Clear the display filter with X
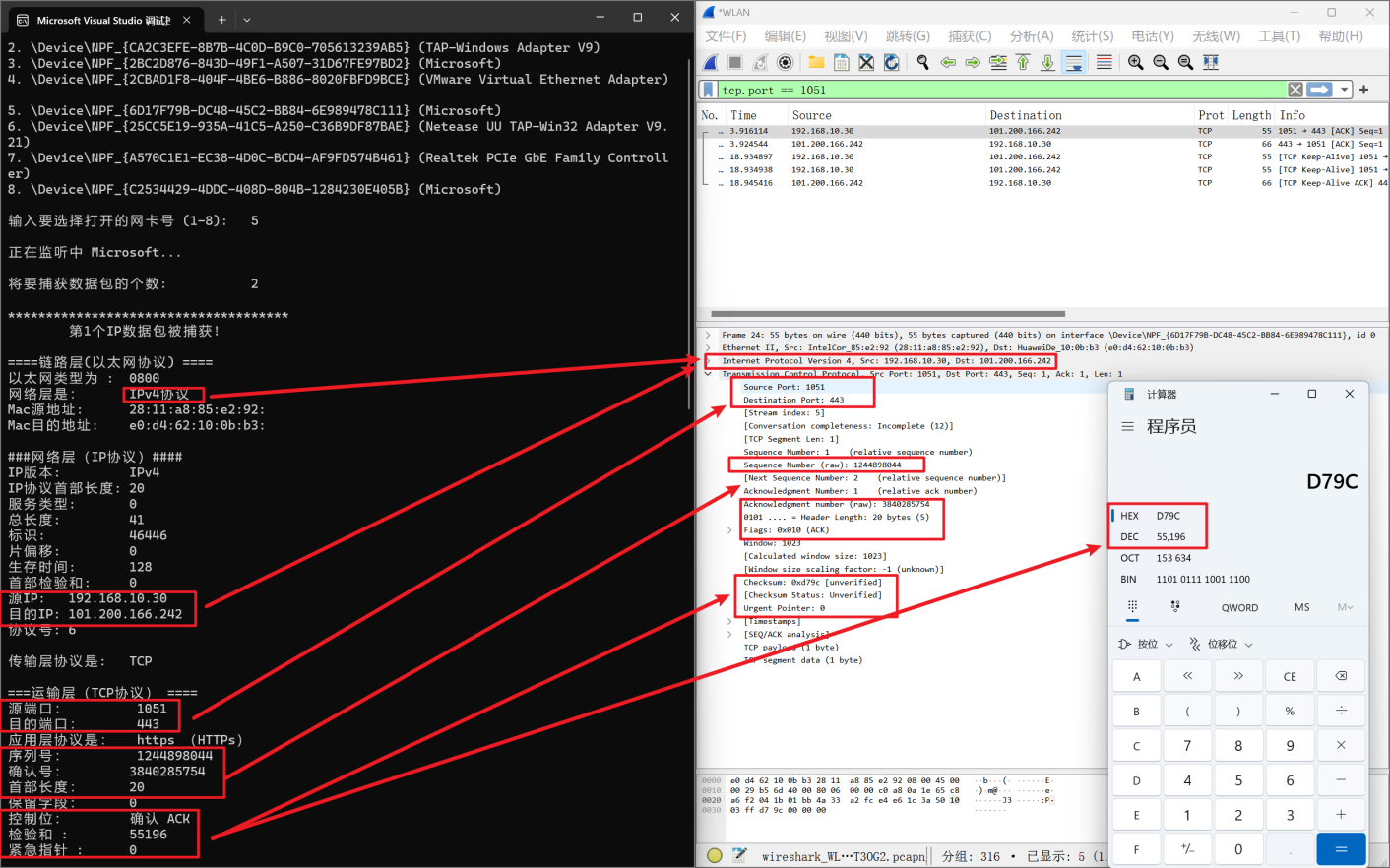The width and height of the screenshot is (1390, 868). (x=1295, y=90)
